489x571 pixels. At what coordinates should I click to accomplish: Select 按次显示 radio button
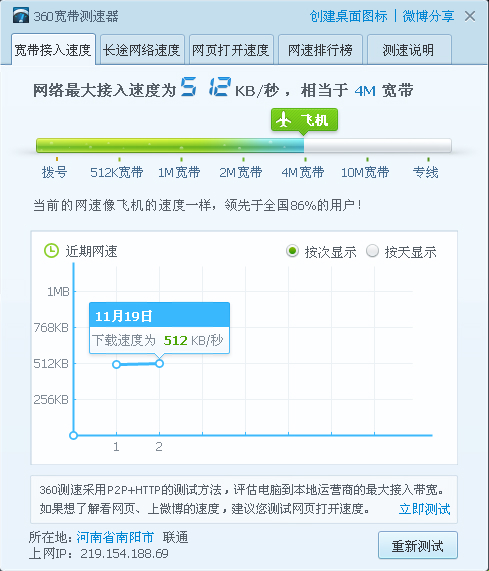[x=292, y=251]
